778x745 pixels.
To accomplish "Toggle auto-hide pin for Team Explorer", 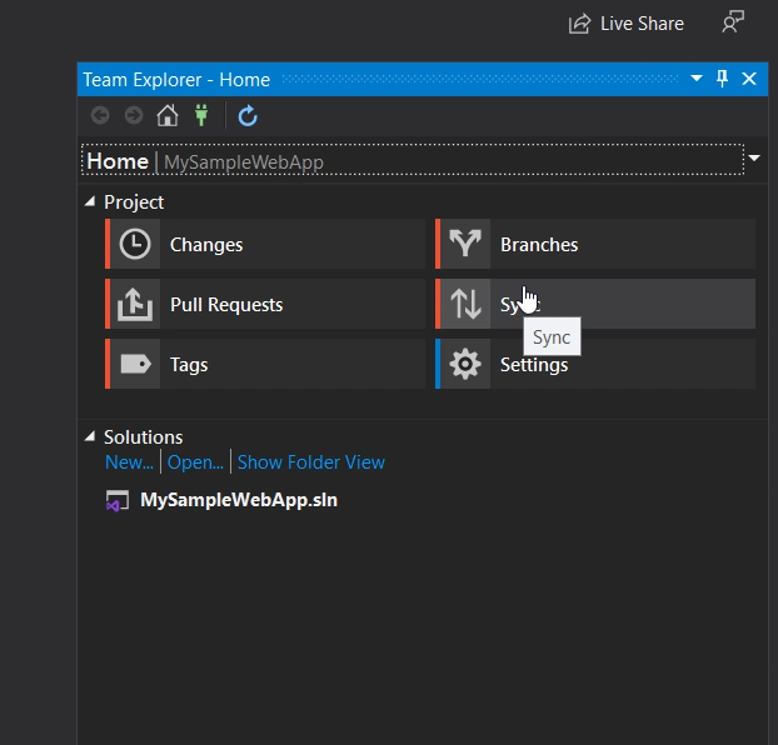I will point(722,78).
